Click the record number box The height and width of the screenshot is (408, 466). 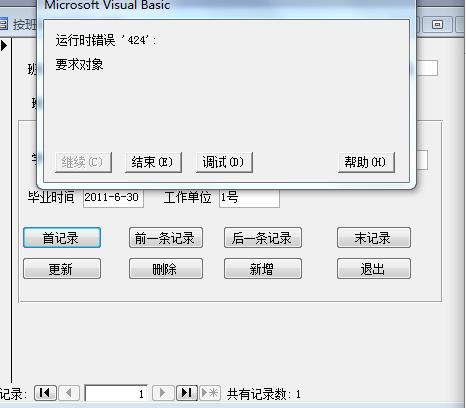(116, 393)
